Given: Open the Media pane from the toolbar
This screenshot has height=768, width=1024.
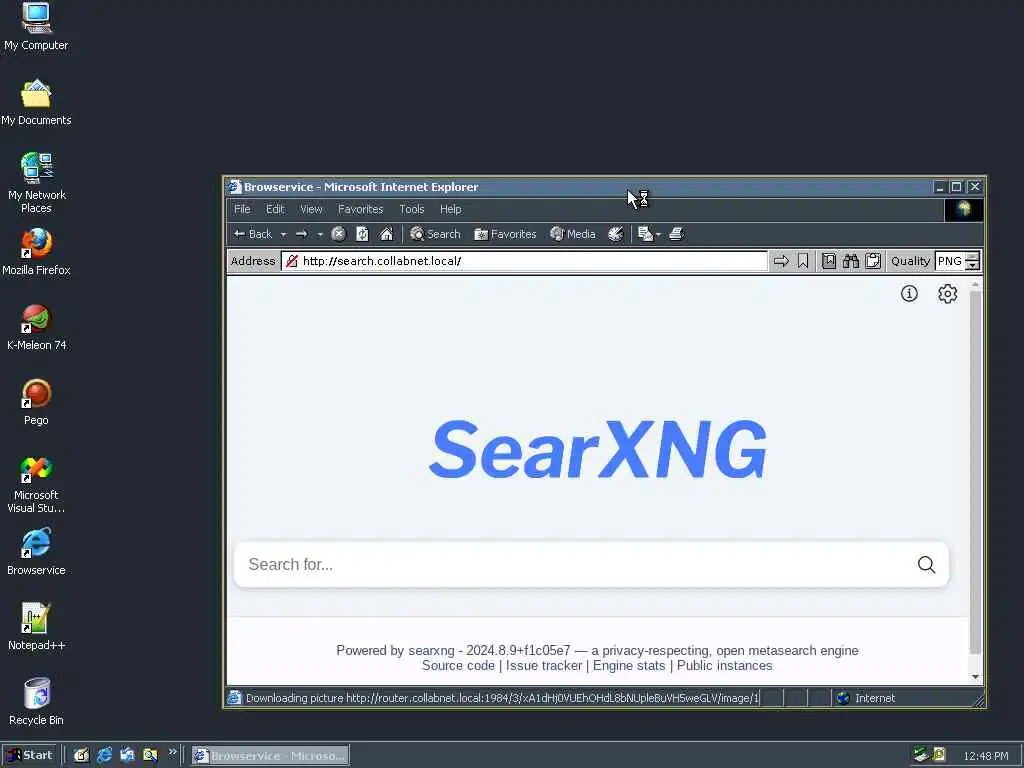Looking at the screenshot, I should [573, 234].
